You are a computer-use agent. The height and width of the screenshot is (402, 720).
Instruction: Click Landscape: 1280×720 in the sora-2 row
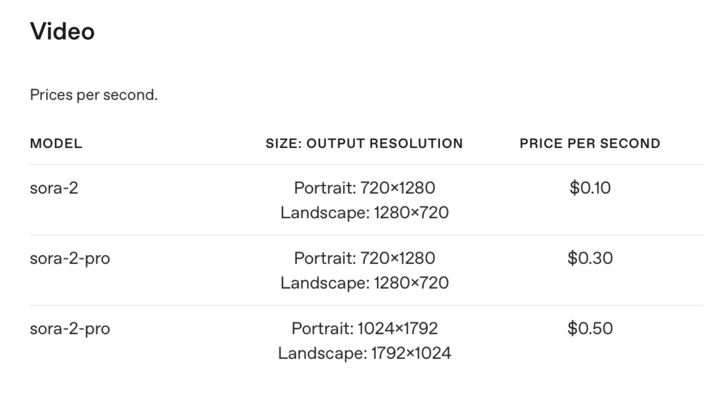tap(364, 212)
